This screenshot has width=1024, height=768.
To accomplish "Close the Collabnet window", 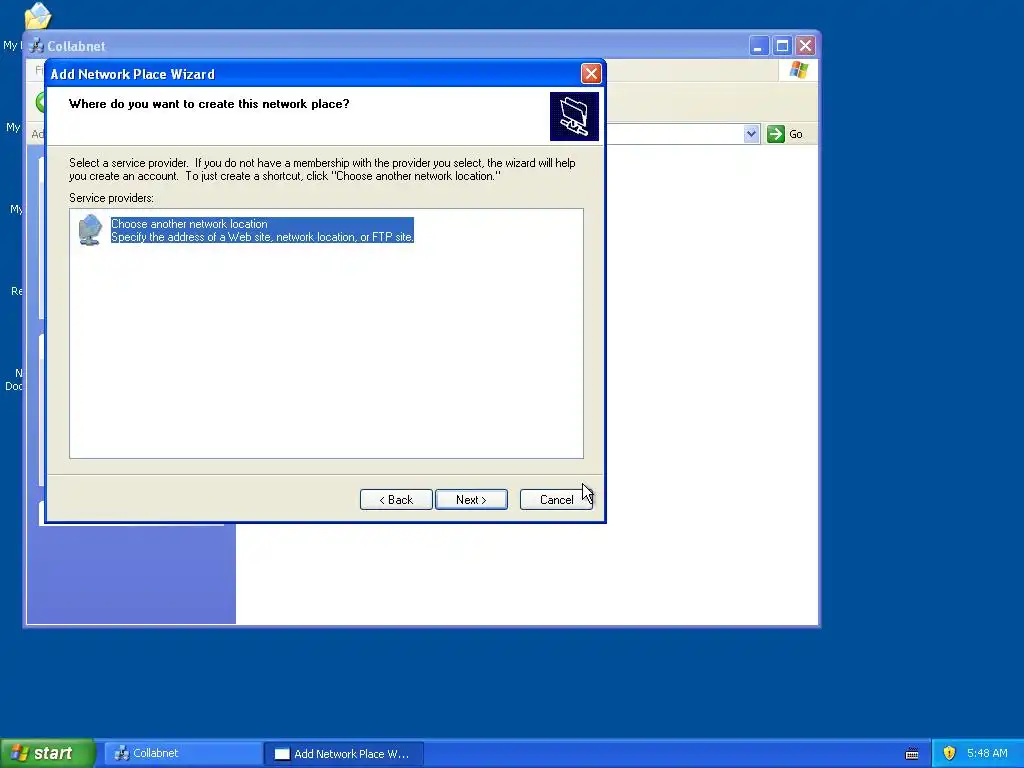I will (x=805, y=46).
